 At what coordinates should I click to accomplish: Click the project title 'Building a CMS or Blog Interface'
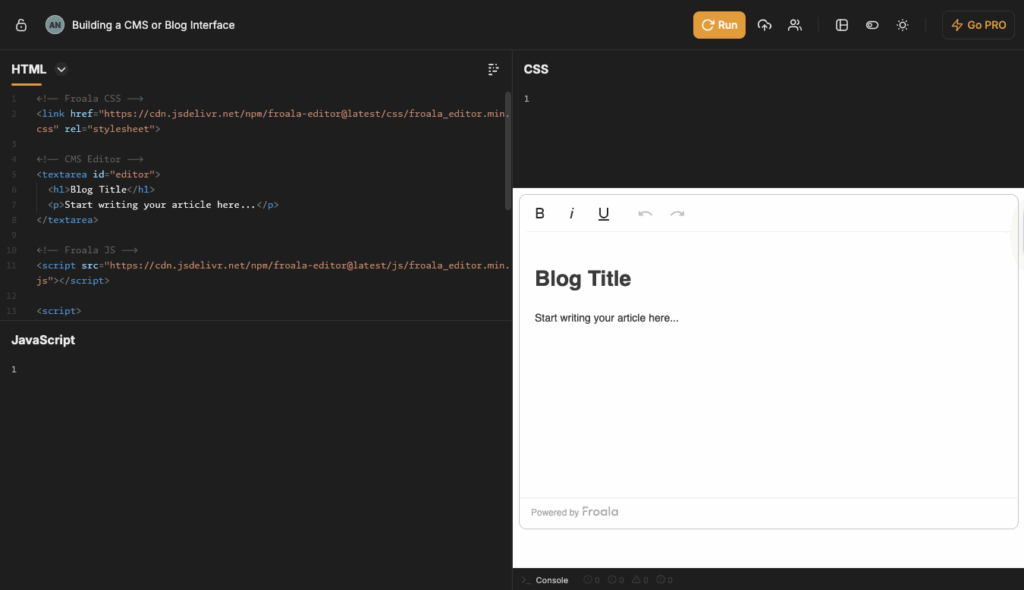click(x=153, y=25)
